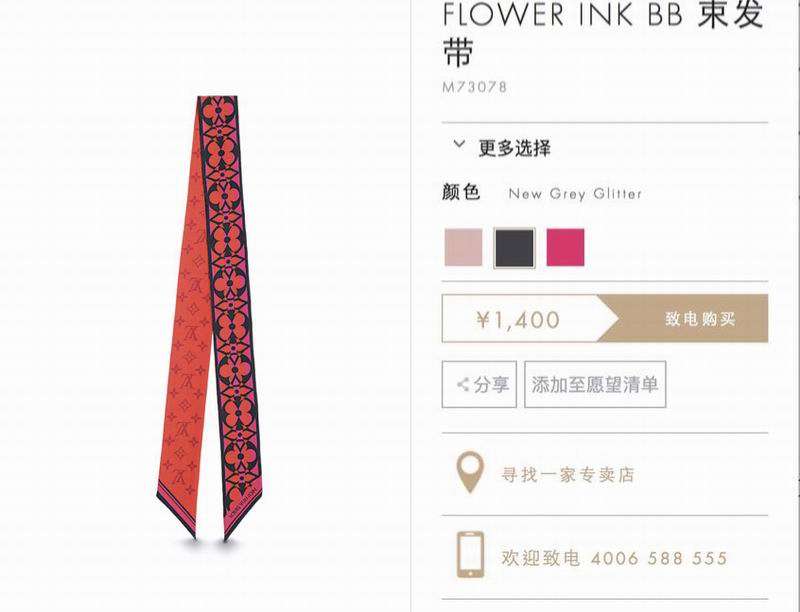The width and height of the screenshot is (800, 612).
Task: Click the 致电购买 call-to-buy button
Action: click(684, 319)
